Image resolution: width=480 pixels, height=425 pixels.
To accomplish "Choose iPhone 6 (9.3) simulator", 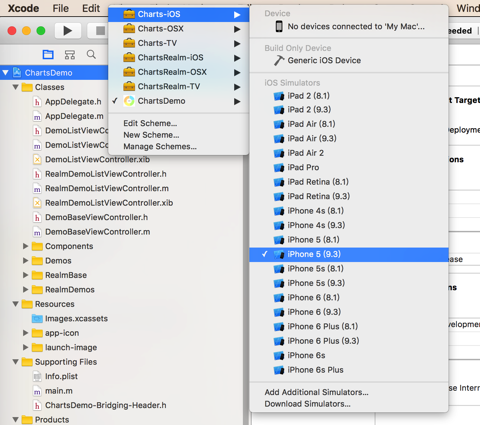I will (349, 312).
